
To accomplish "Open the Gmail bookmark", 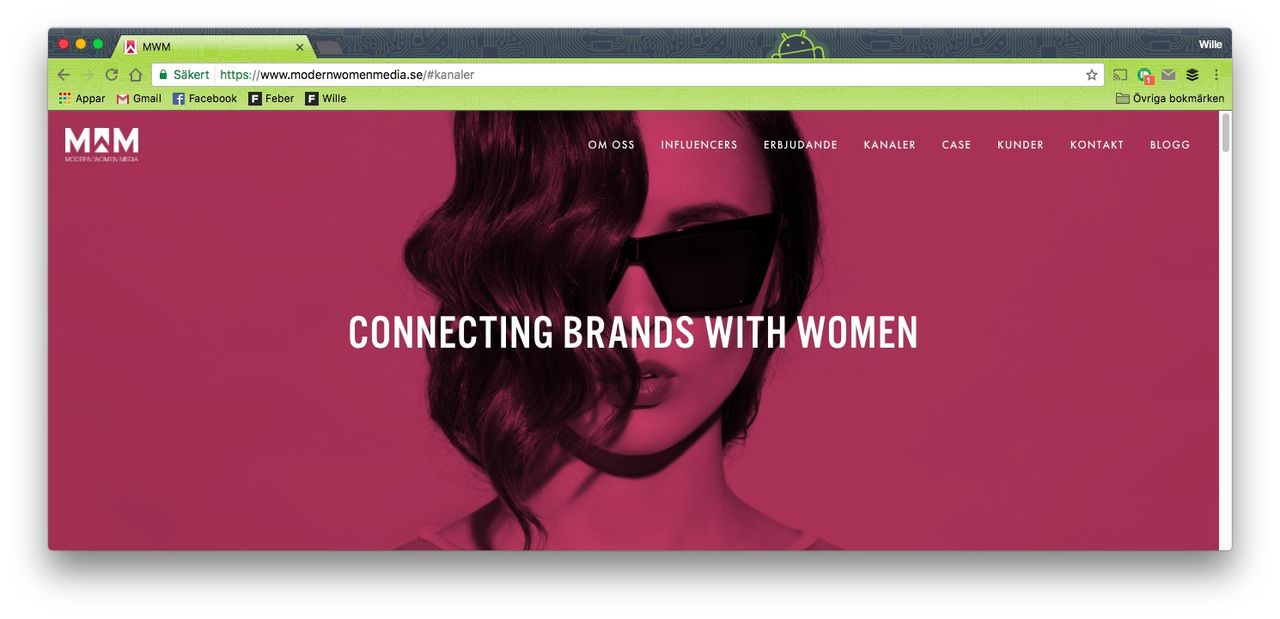I will 139,99.
